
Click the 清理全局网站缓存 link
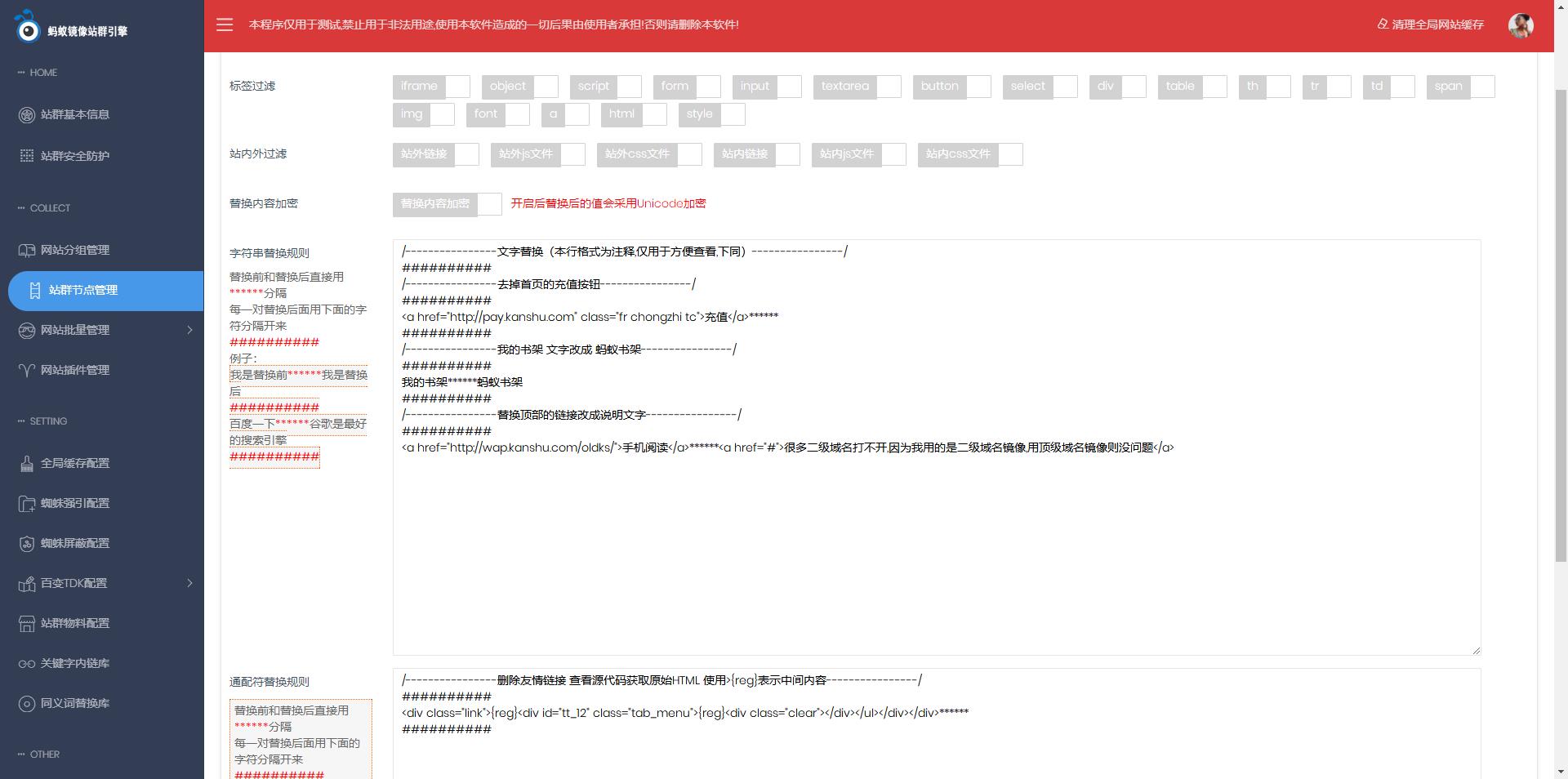(1430, 24)
